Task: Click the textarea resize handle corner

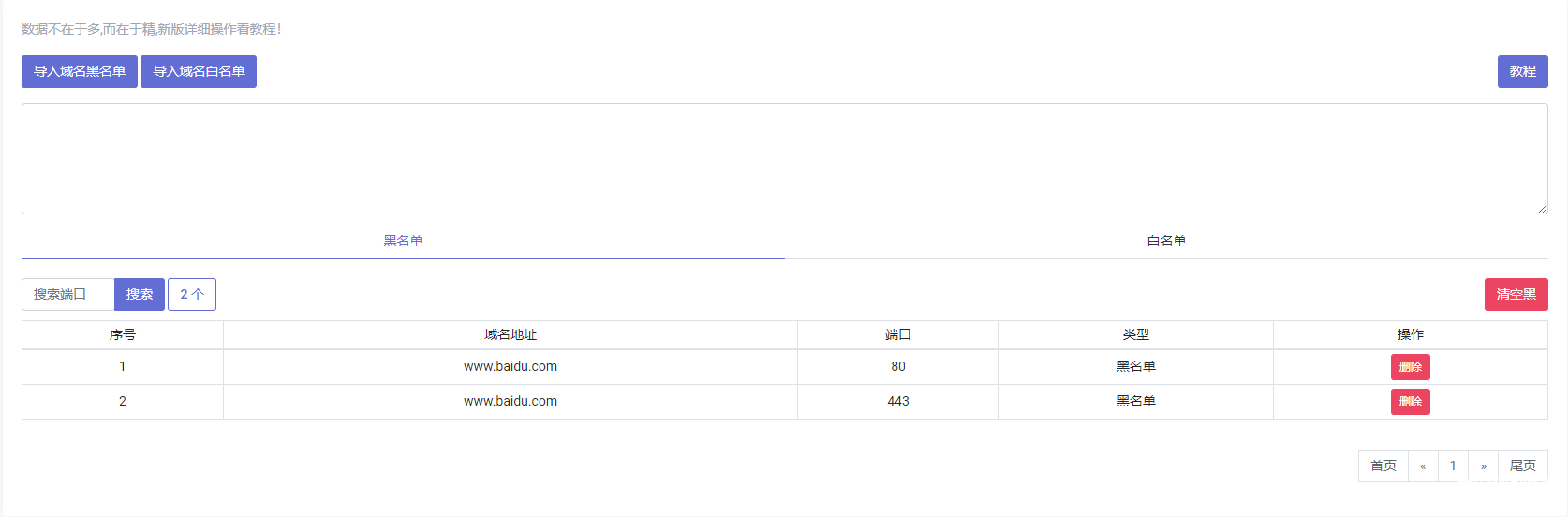Action: pos(1542,208)
